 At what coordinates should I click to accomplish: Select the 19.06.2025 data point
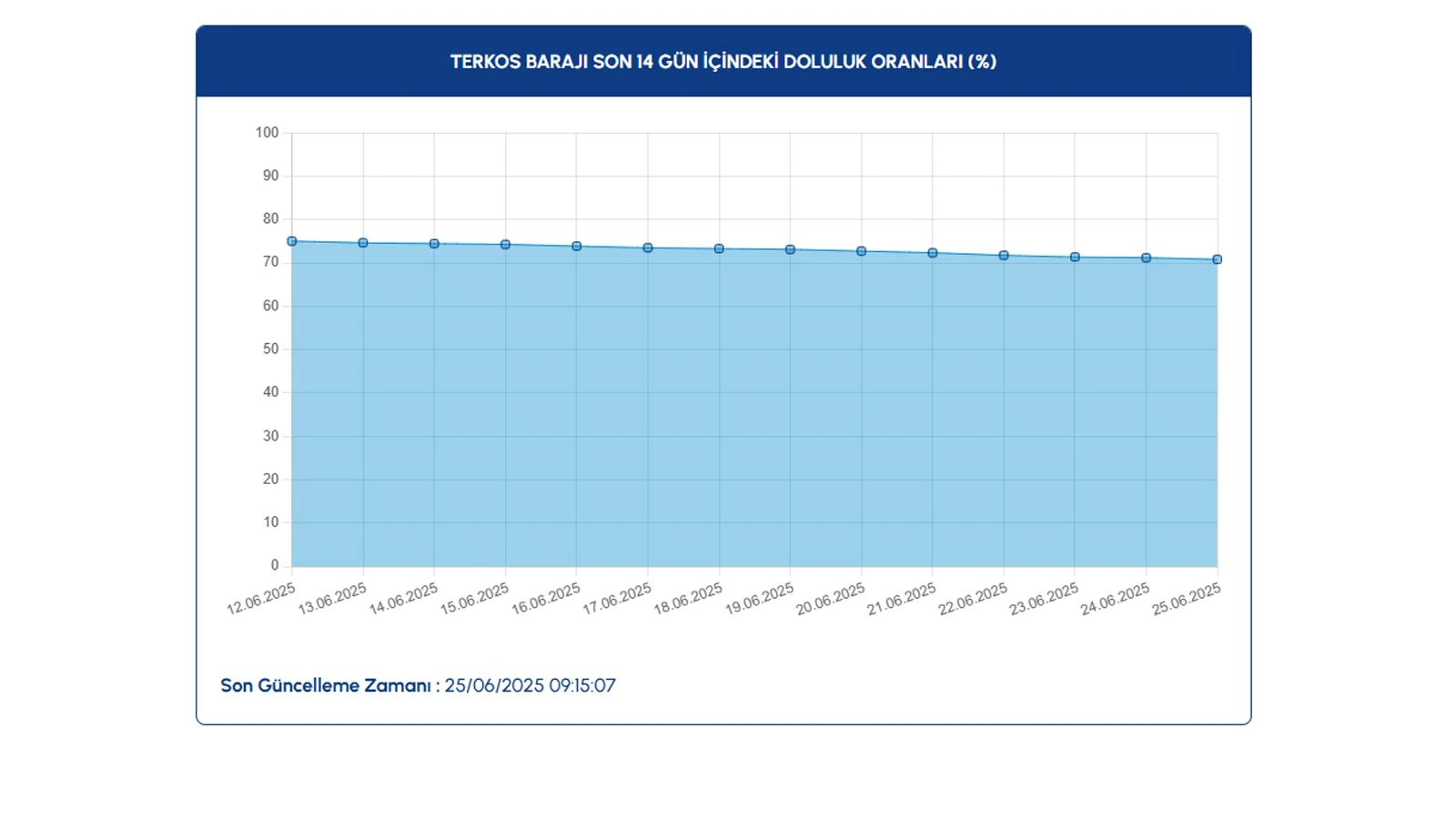pyautogui.click(x=790, y=249)
